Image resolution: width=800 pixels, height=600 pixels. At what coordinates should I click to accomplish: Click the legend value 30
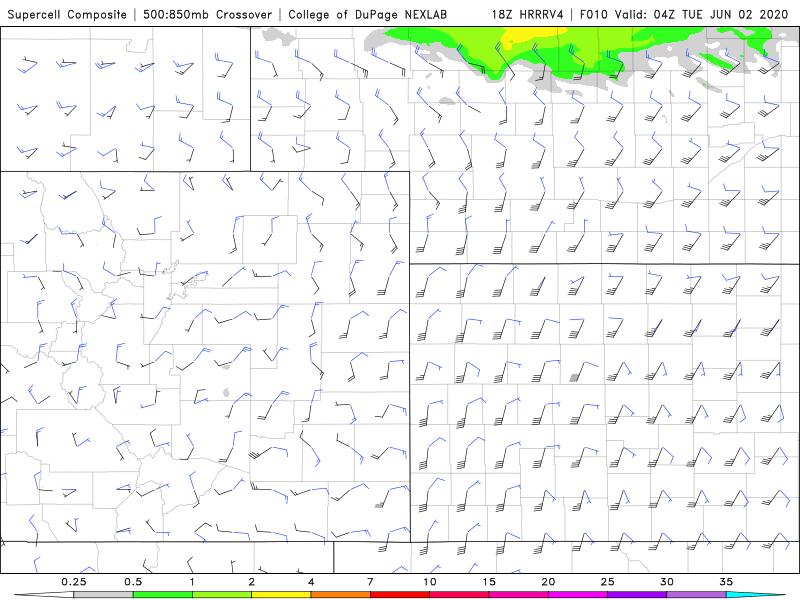pos(666,582)
